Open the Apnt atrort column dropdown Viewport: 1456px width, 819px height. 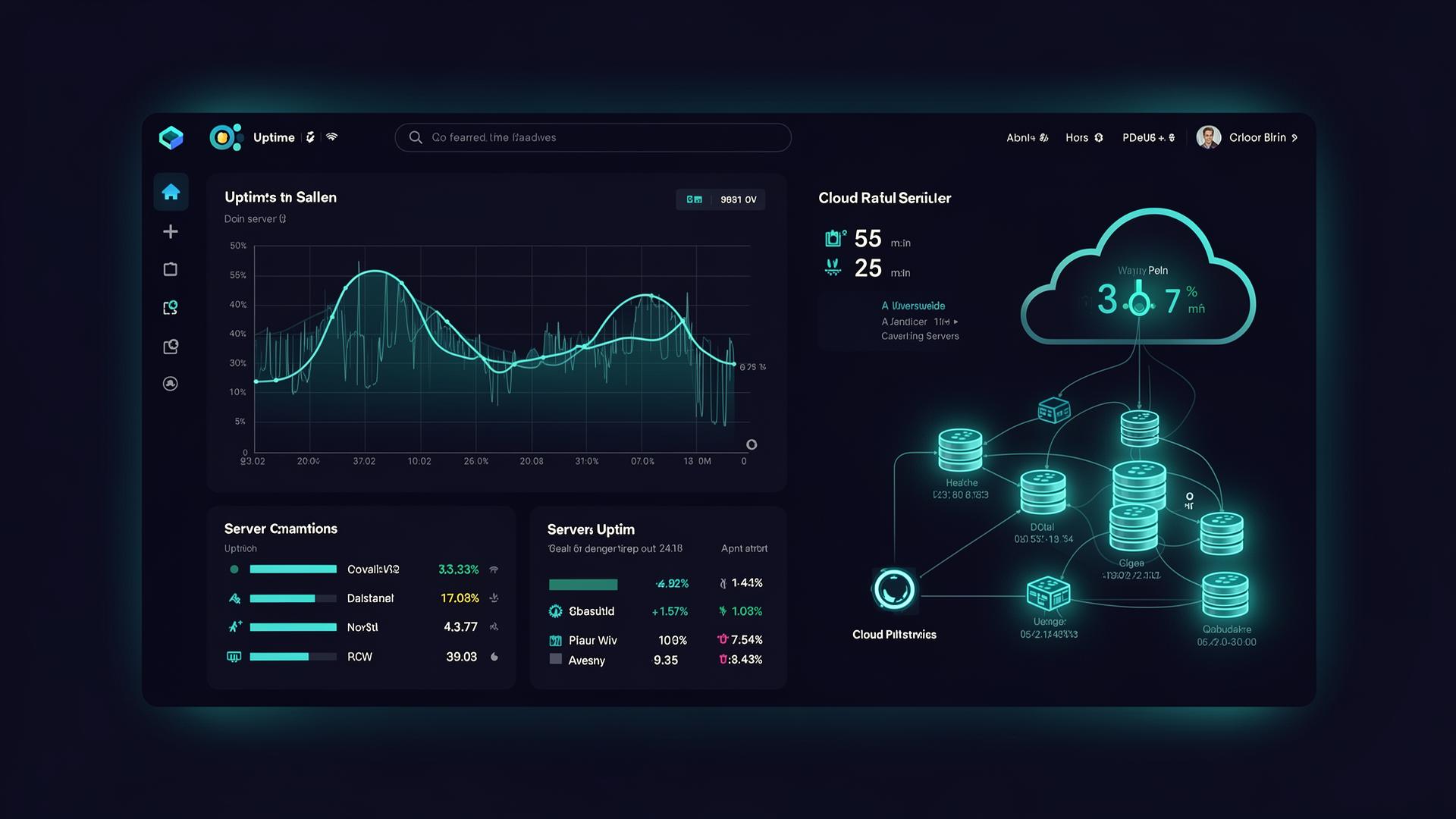tap(743, 548)
